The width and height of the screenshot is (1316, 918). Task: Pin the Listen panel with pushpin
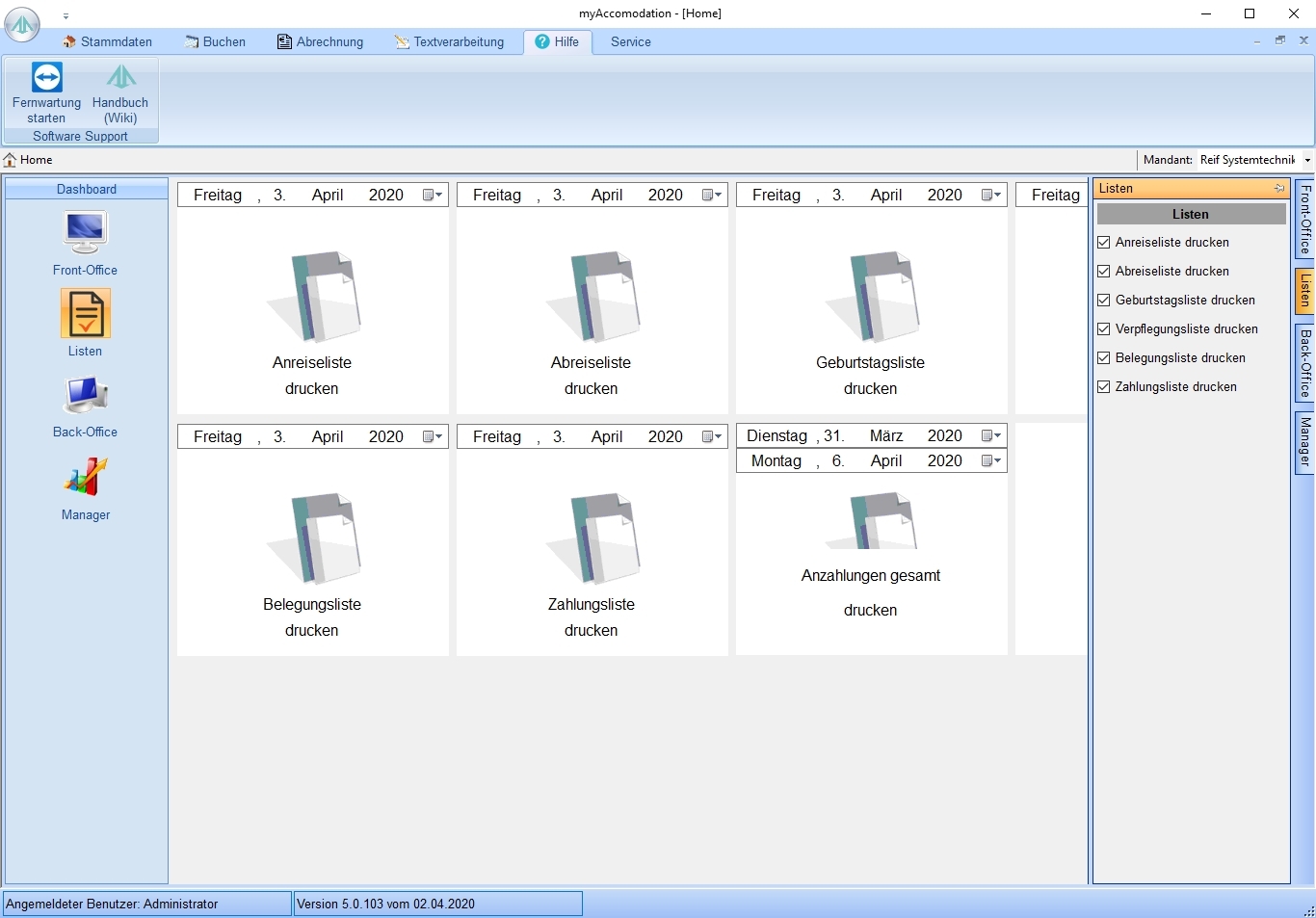click(1278, 189)
